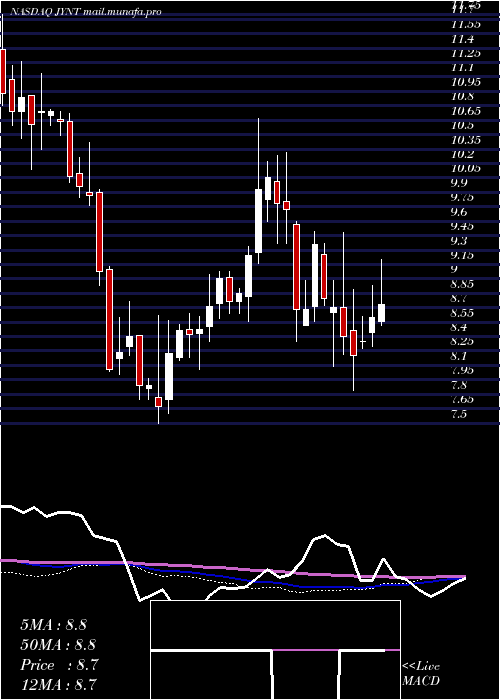Click the lowest red candlestick near 7.65
500x700 pixels.
158,402
